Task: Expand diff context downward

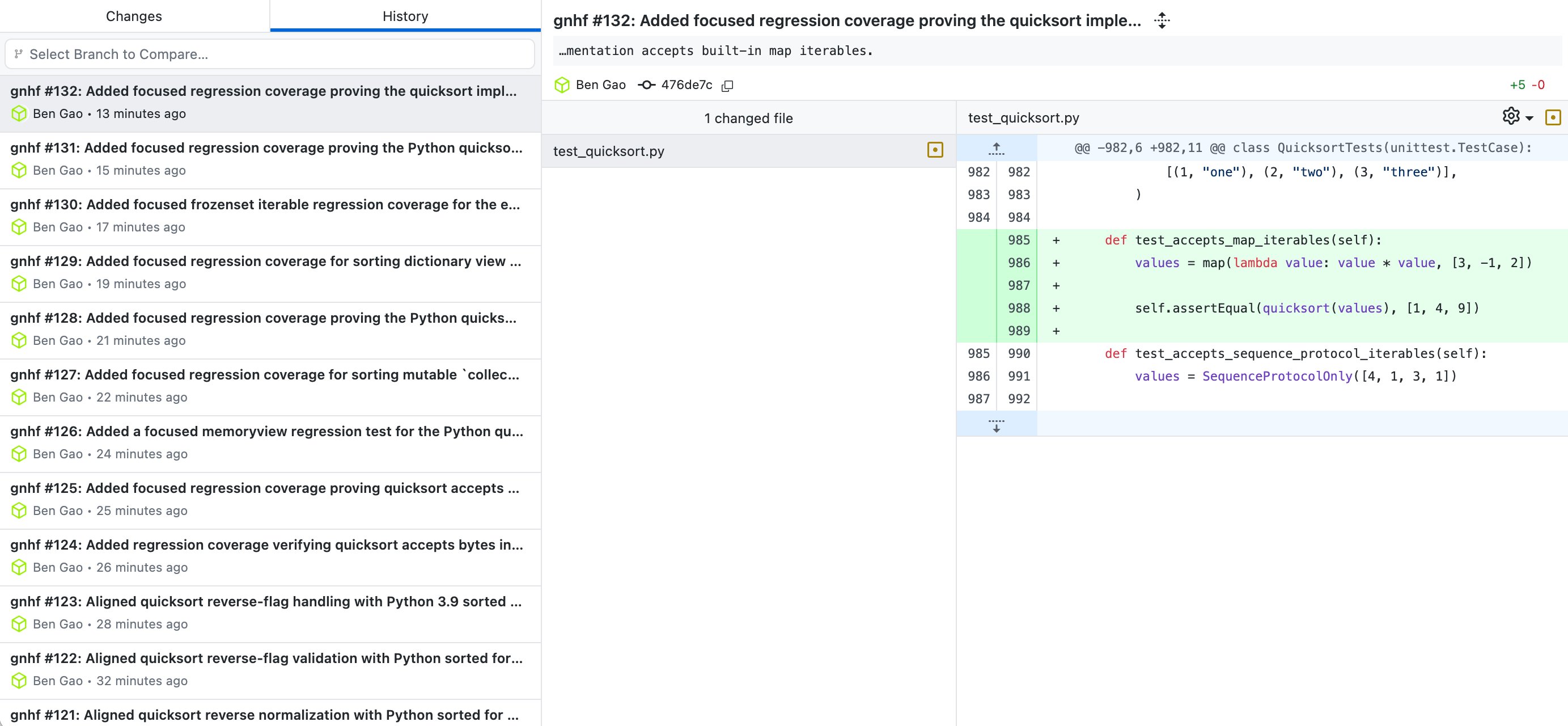Action: [996, 424]
